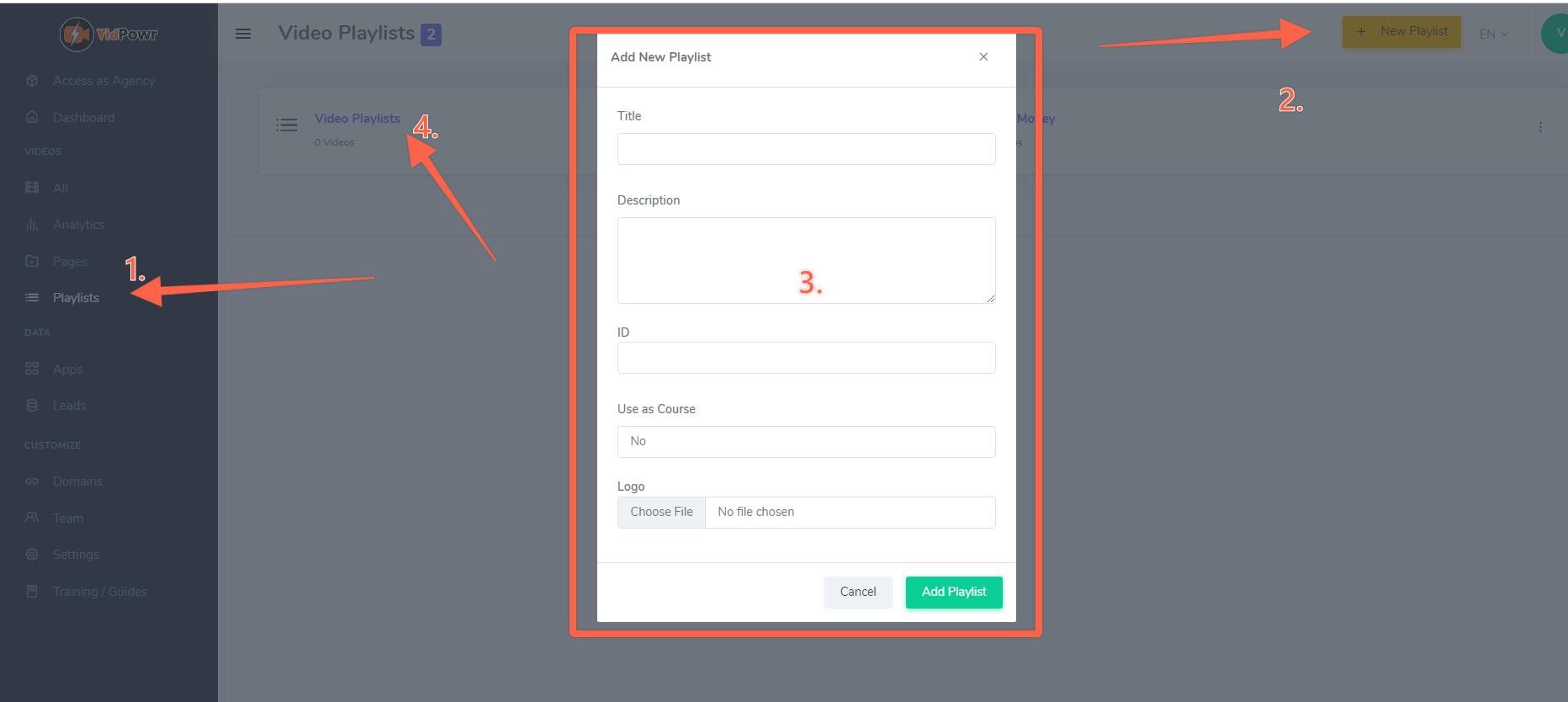Click the Team people icon
The width and height of the screenshot is (1568, 702).
coord(32,517)
